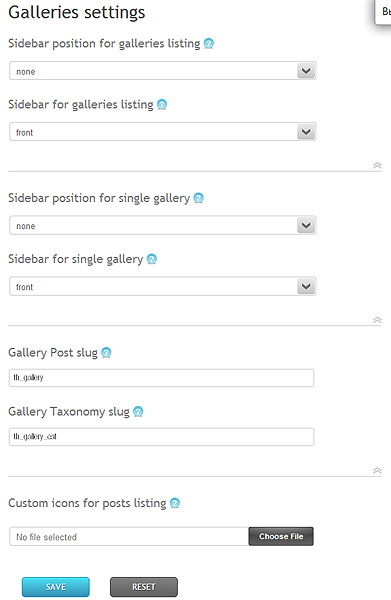Collapse the galleries listing section with the chevron
The width and height of the screenshot is (391, 600).
tap(377, 166)
